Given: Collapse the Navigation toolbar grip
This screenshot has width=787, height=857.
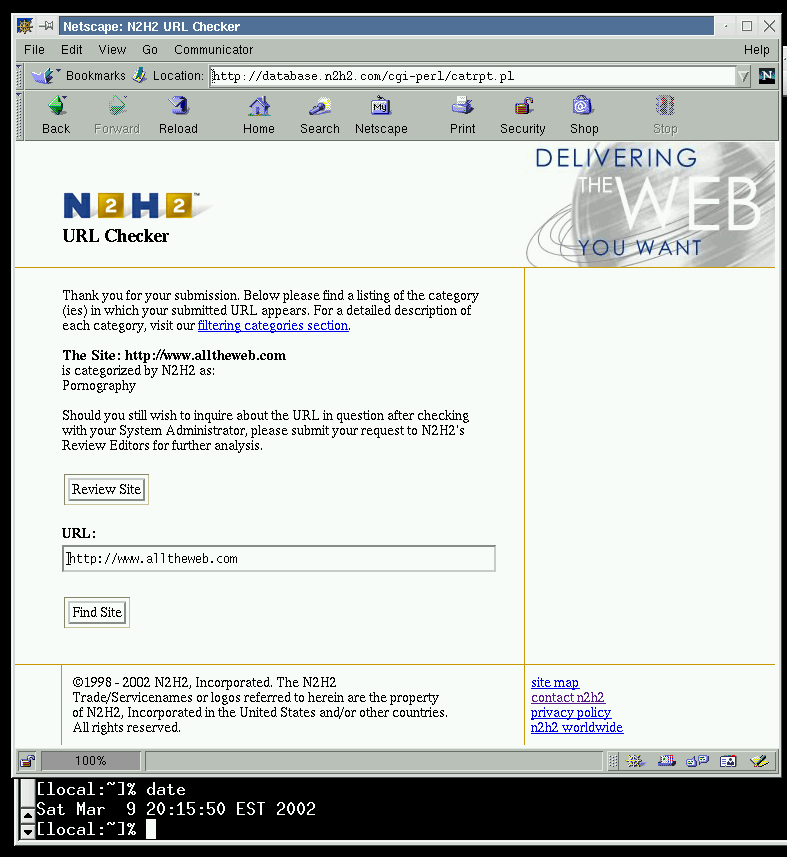Looking at the screenshot, I should [20, 115].
